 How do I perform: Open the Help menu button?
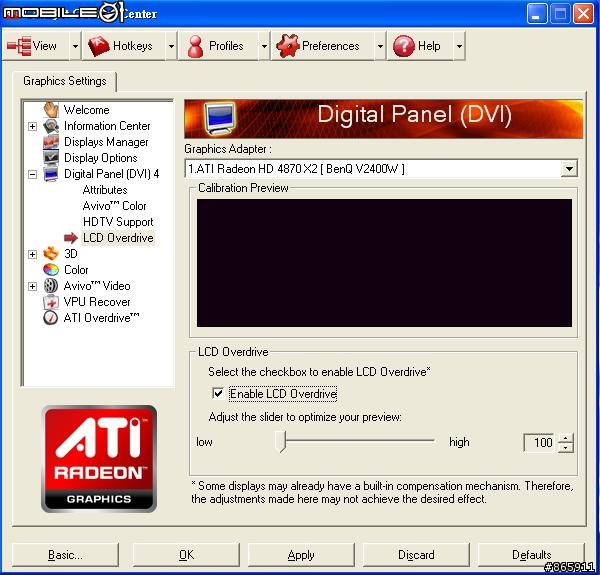click(420, 46)
